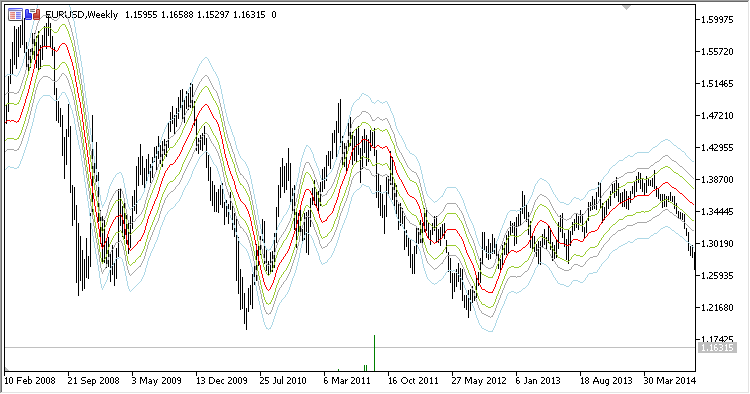Click the 1.38700 price scale label

click(x=717, y=180)
